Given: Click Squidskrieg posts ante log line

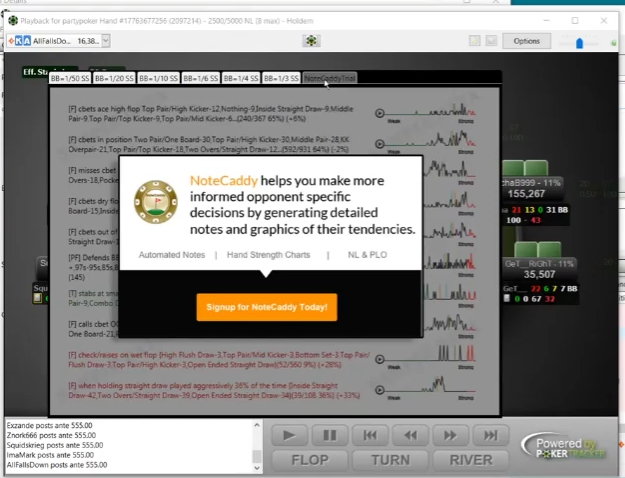Looking at the screenshot, I should pyautogui.click(x=55, y=445).
